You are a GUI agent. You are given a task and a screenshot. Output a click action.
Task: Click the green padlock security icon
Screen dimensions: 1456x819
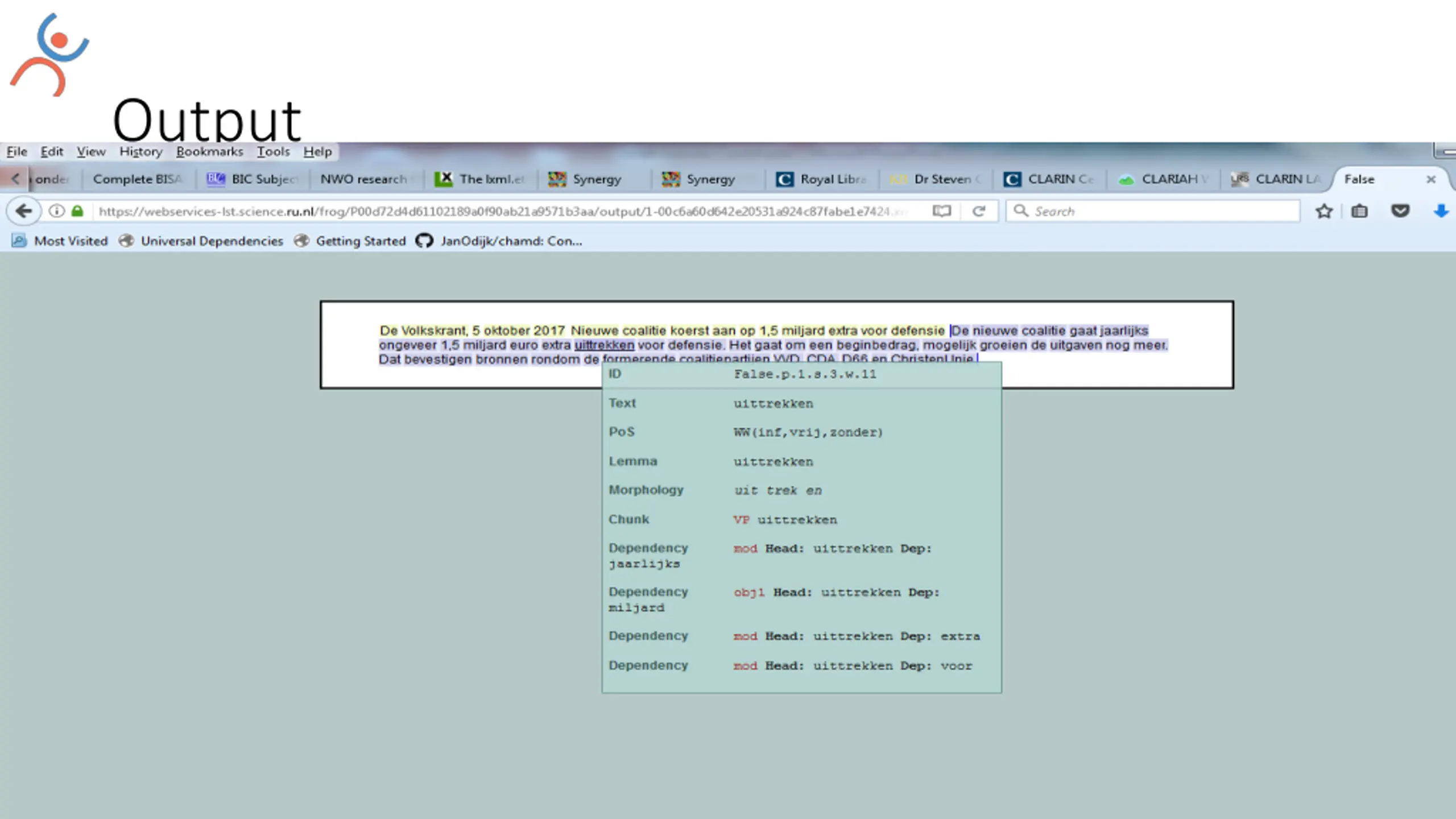click(x=77, y=211)
